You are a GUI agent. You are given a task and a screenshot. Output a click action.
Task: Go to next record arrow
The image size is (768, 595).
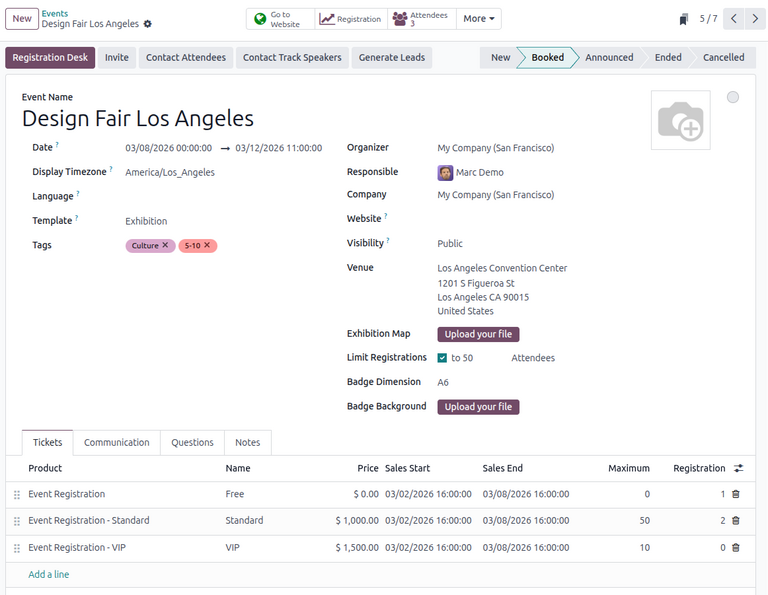(757, 19)
